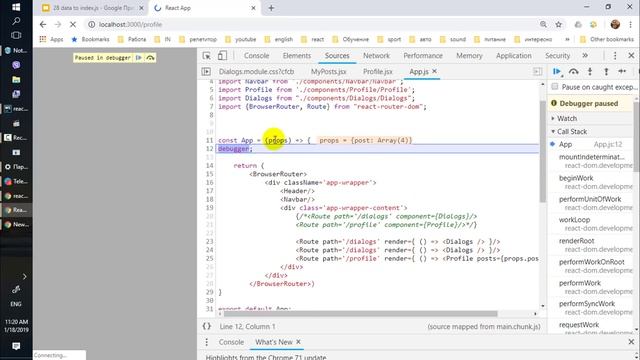Open the Network panel tab
This screenshot has height=360, width=640.
tap(376, 56)
